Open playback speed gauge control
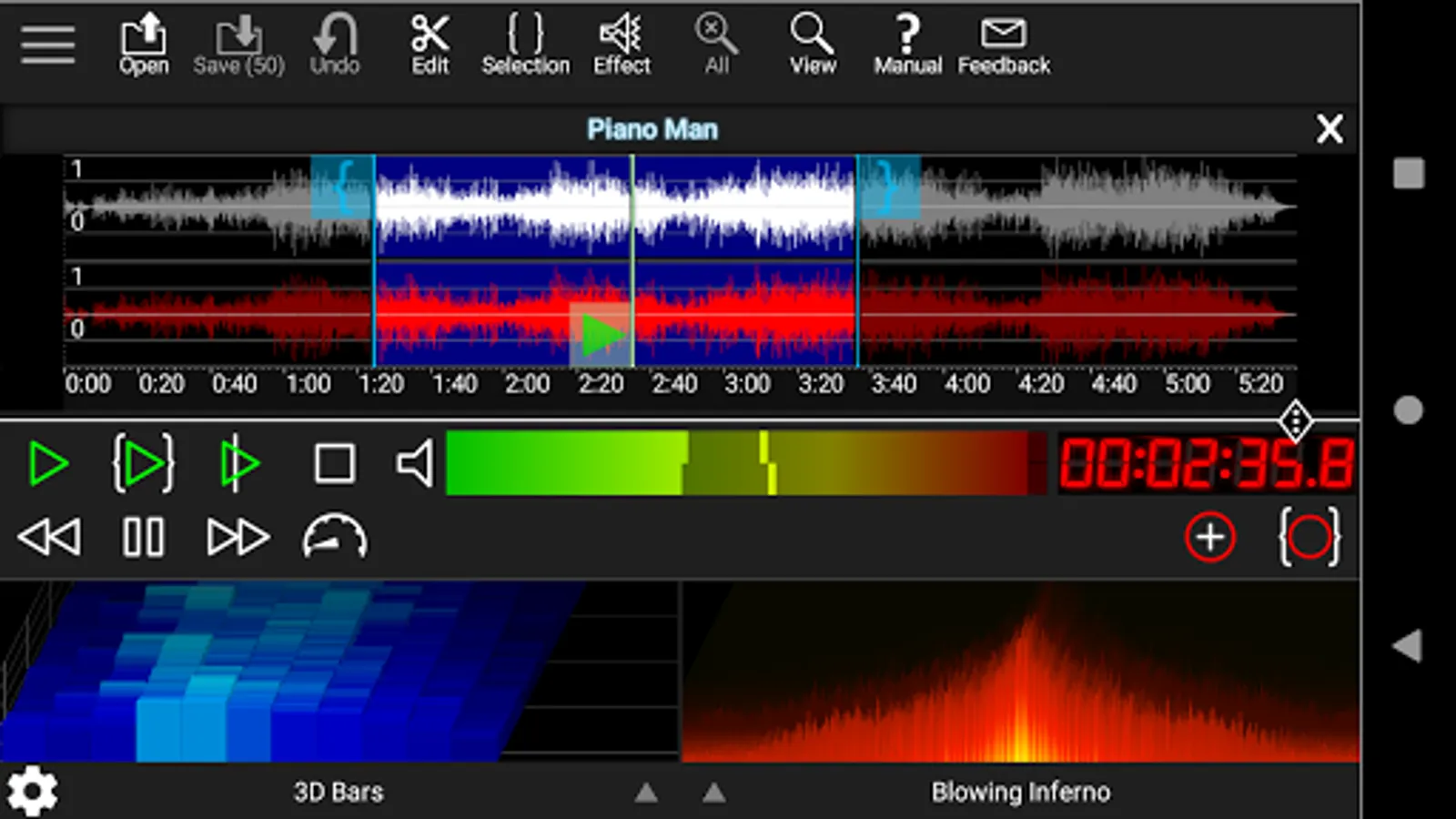The image size is (1456, 819). tap(334, 537)
